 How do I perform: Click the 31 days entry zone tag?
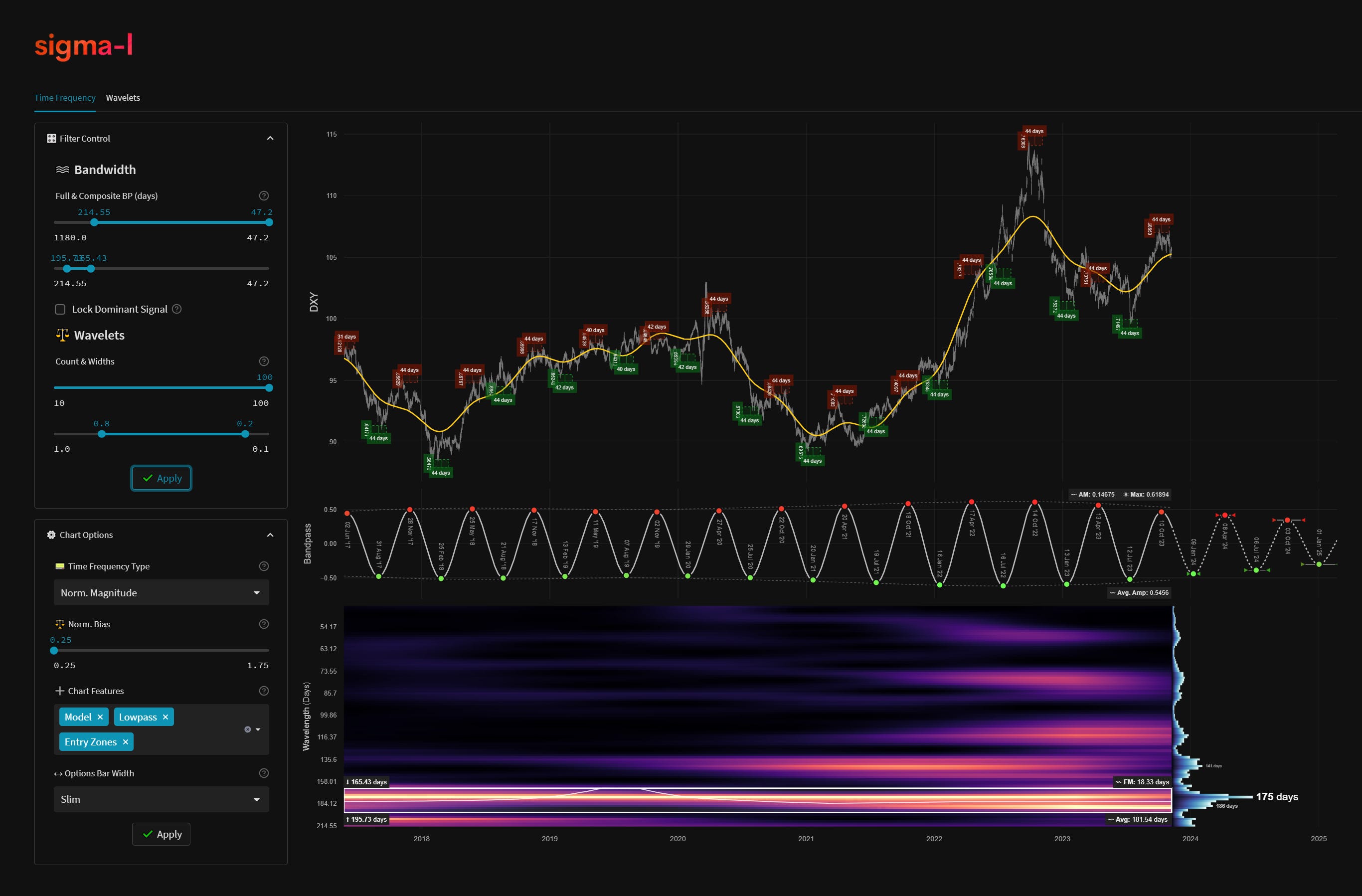[x=346, y=337]
